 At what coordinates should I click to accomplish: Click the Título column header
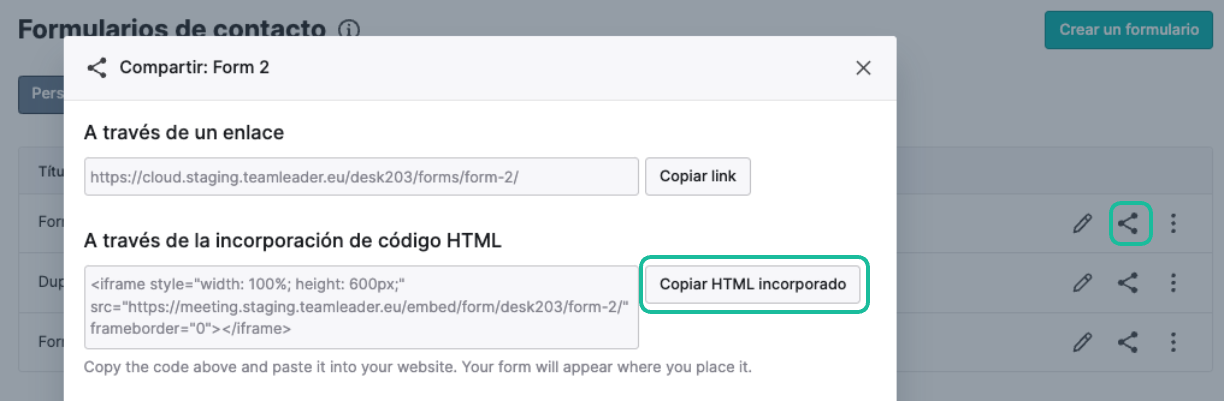[50, 169]
